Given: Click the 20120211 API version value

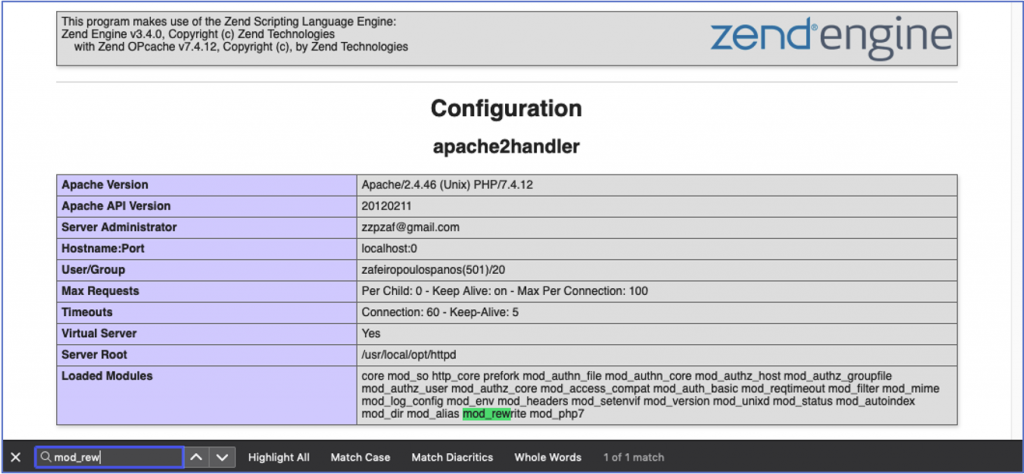Looking at the screenshot, I should (x=387, y=206).
